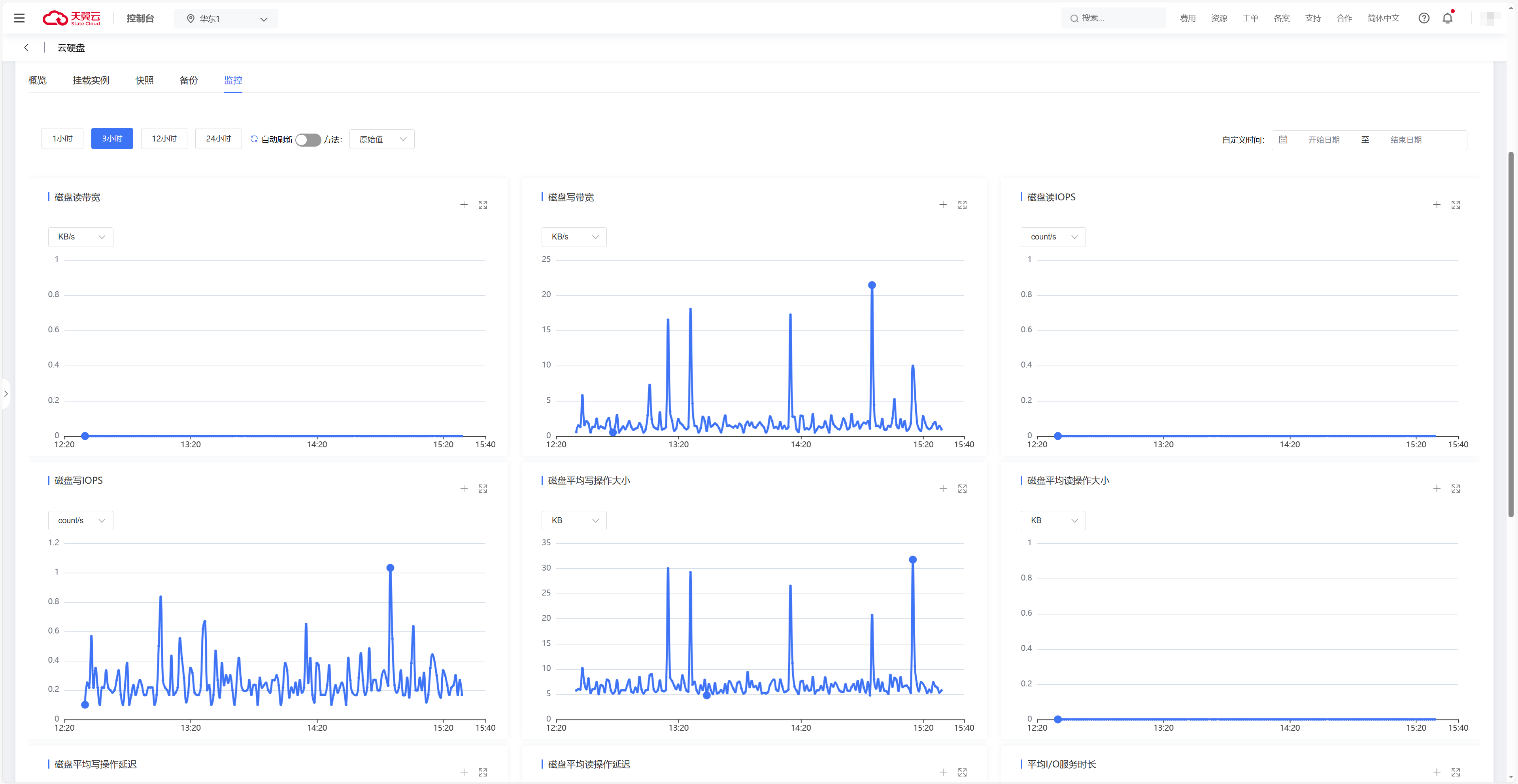Screen dimensions: 1518x784
Task: Select the 1小时 time range
Action: [62, 138]
